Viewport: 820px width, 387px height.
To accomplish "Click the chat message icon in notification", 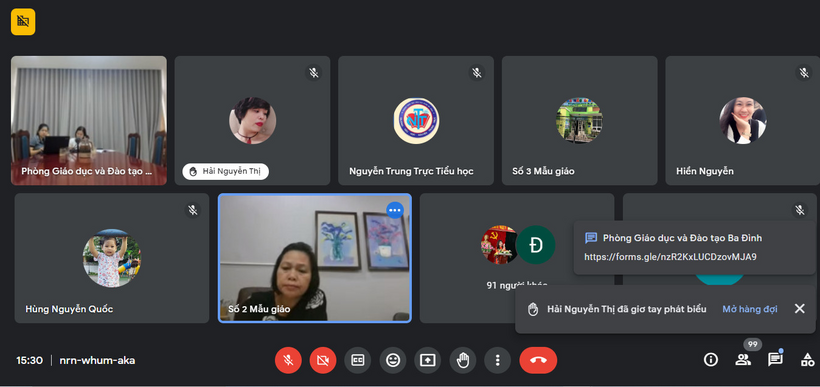I will click(591, 238).
